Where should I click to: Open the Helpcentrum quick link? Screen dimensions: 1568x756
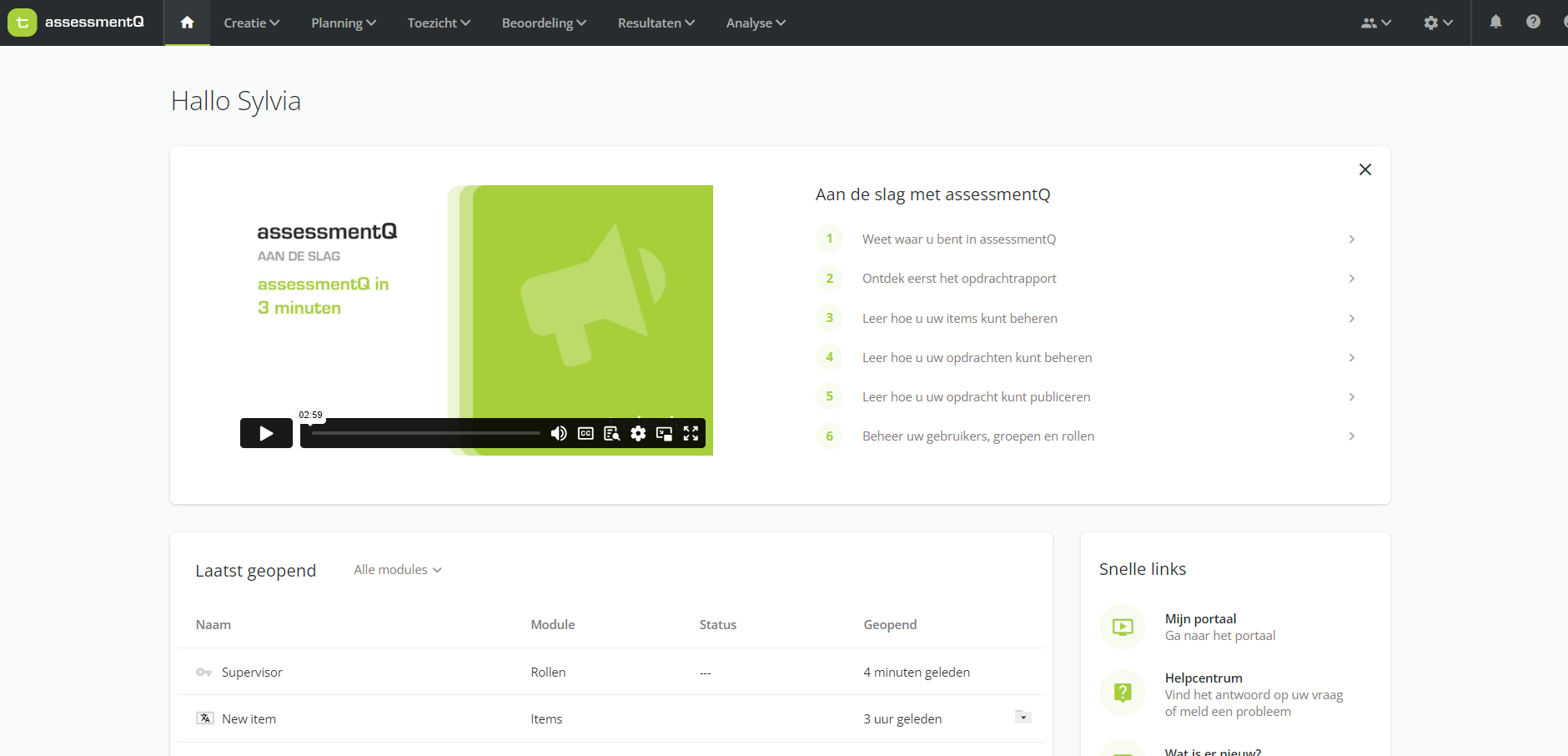[x=1254, y=694]
